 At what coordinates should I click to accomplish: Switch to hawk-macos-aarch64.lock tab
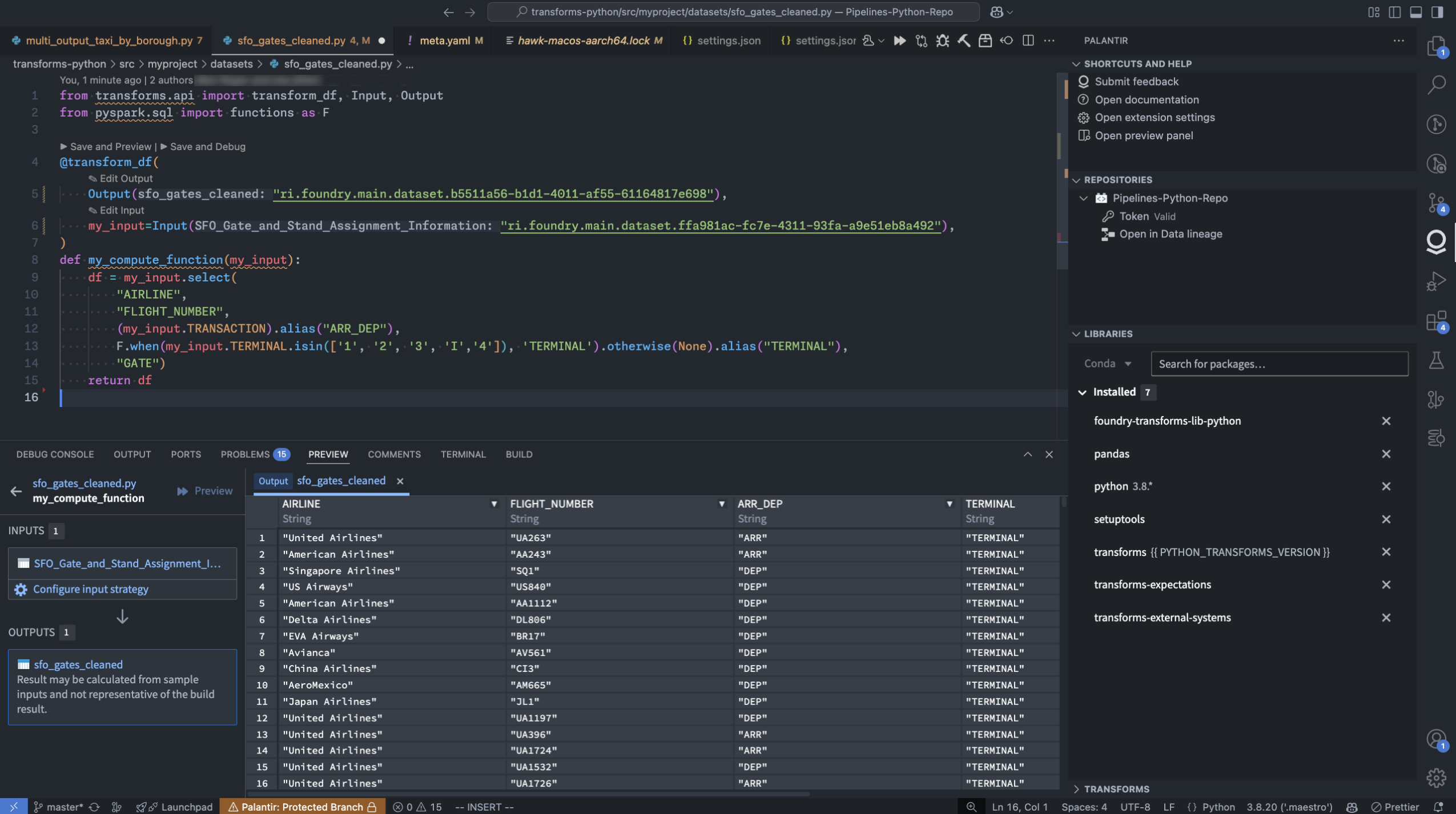coord(583,41)
